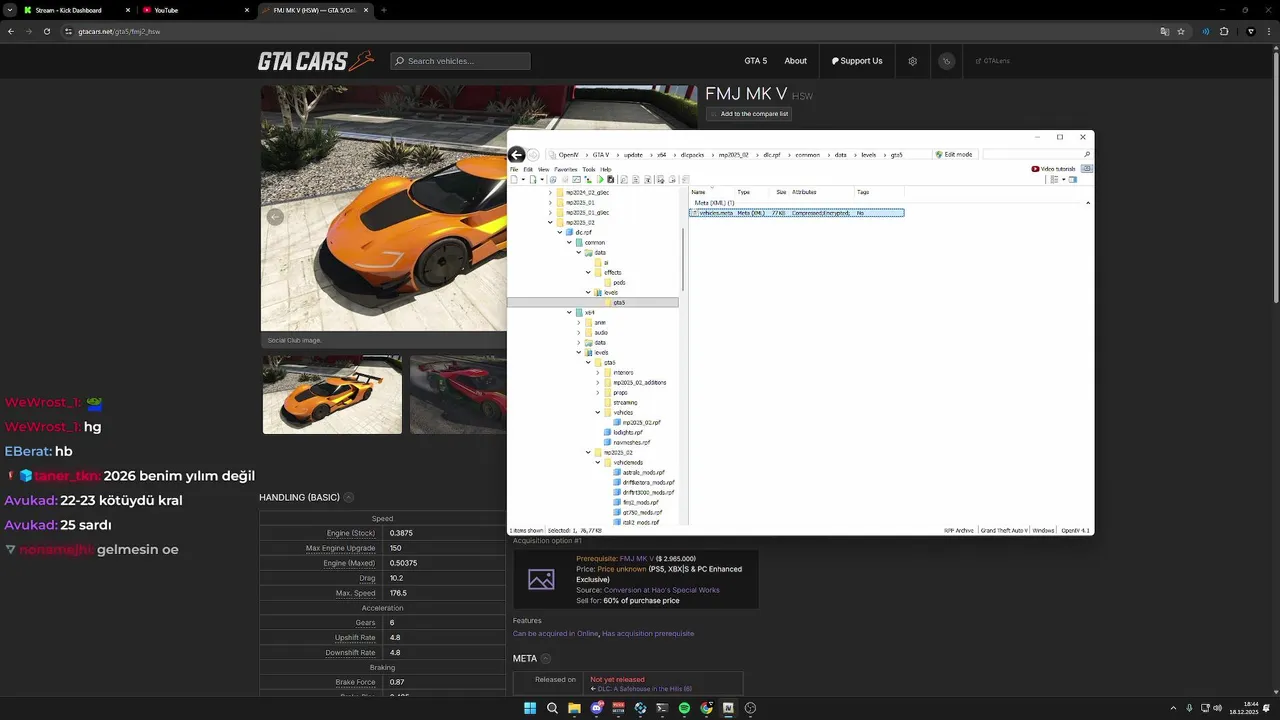Select the orange FMJ MK V thumbnail
This screenshot has width=1280, height=720.
(x=332, y=395)
